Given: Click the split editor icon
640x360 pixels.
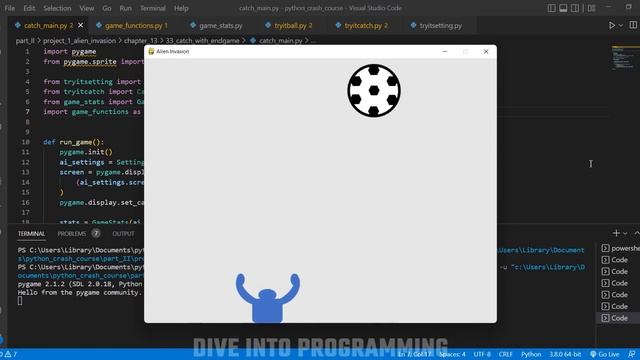Looking at the screenshot, I should click(633, 25).
